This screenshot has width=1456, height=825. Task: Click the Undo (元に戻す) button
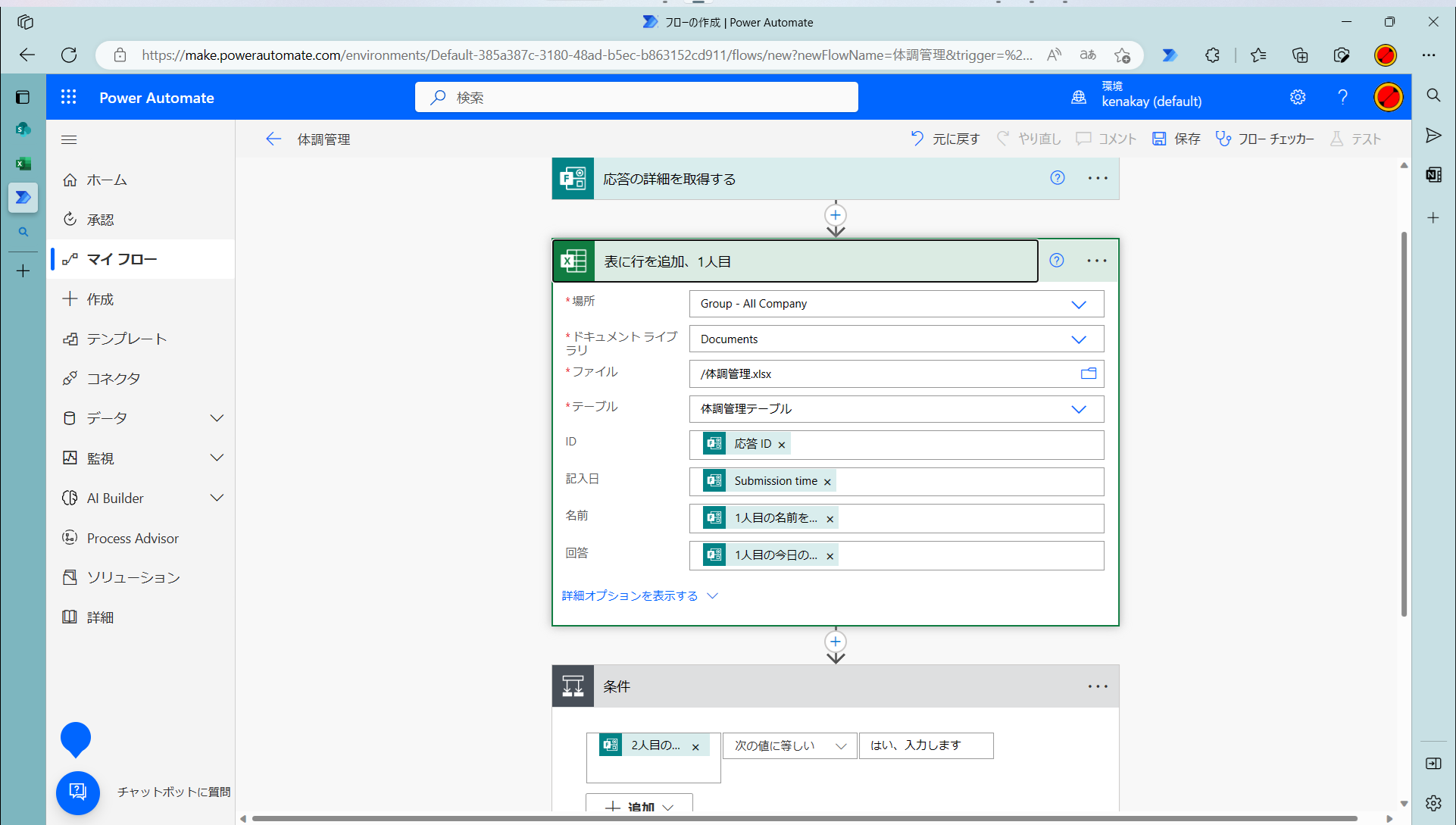(944, 139)
